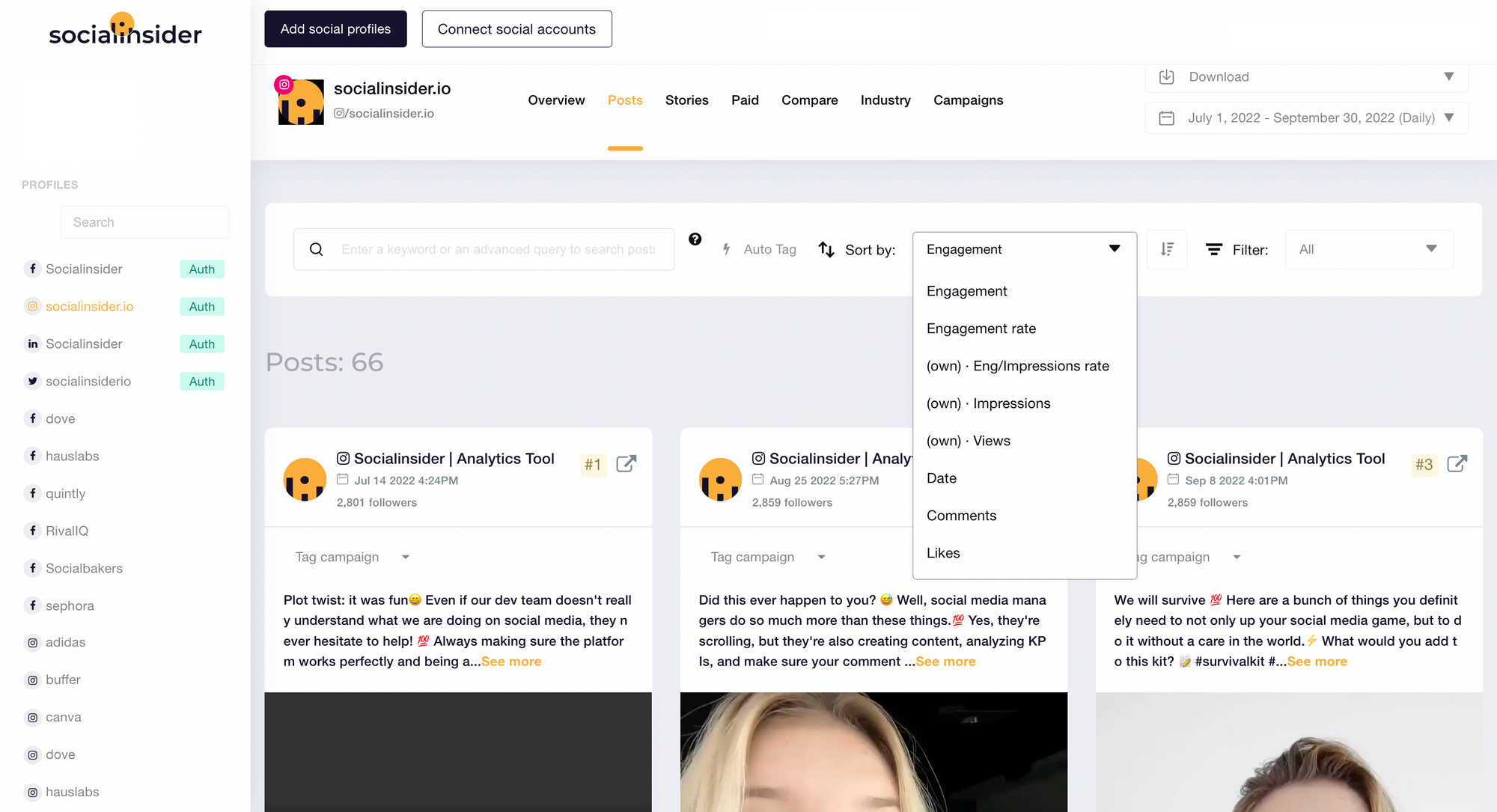Open the Stories tab
The height and width of the screenshot is (812, 1497).
[686, 100]
